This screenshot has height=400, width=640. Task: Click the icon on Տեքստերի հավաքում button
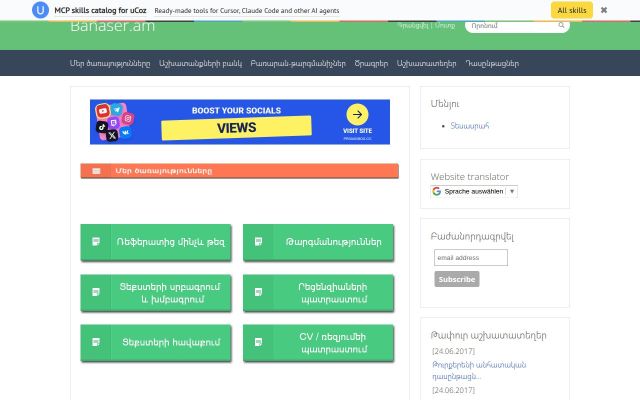[96, 342]
